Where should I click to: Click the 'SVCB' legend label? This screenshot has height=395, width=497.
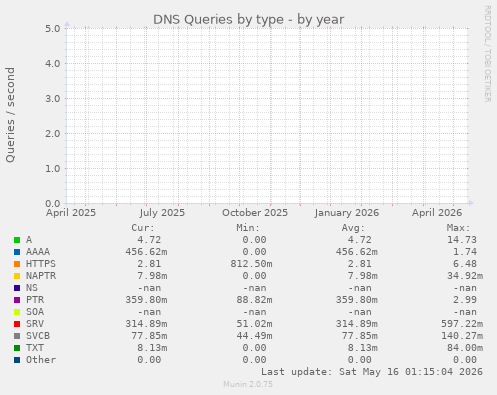point(38,336)
